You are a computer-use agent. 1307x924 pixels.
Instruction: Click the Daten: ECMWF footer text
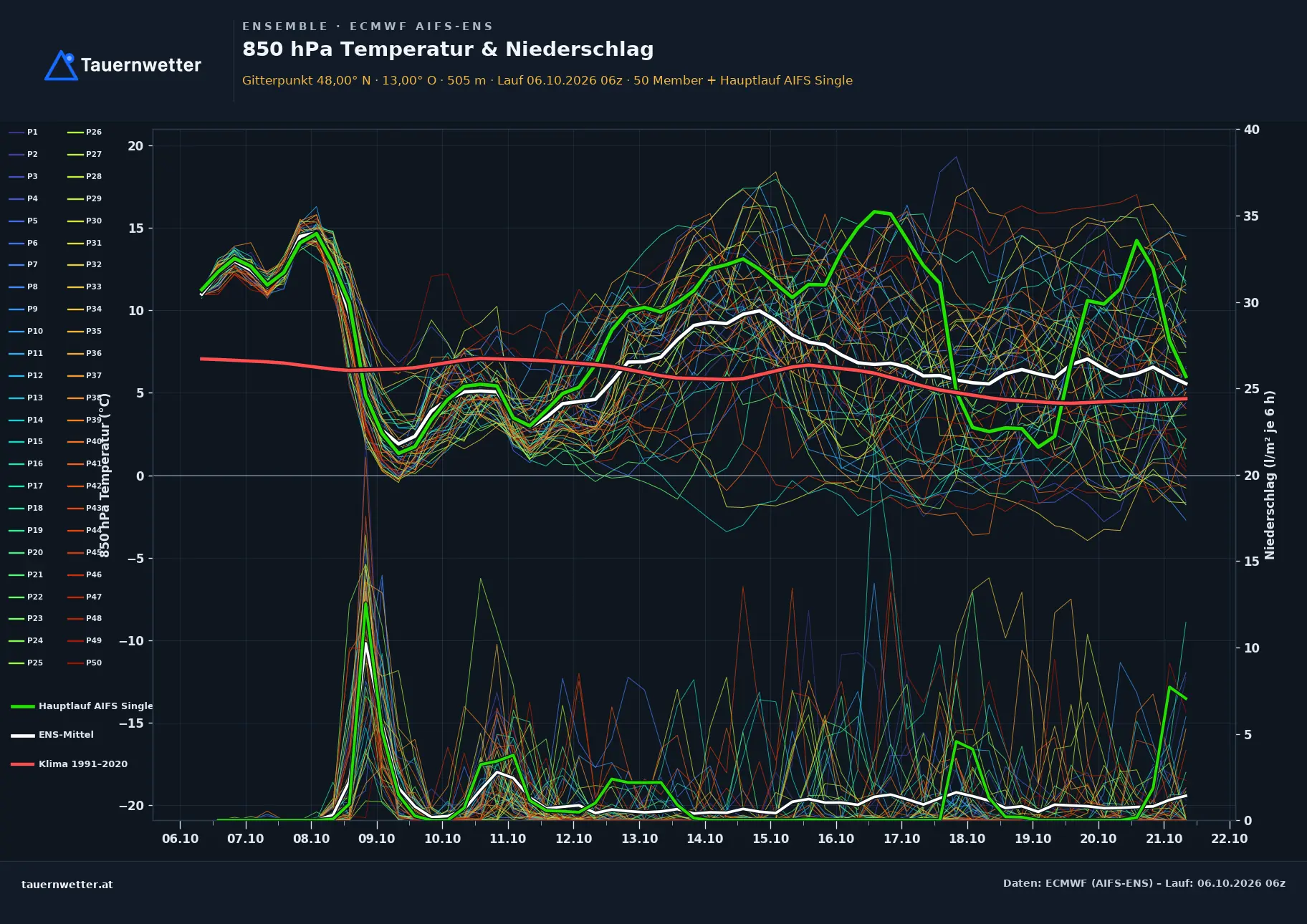pos(1144,883)
